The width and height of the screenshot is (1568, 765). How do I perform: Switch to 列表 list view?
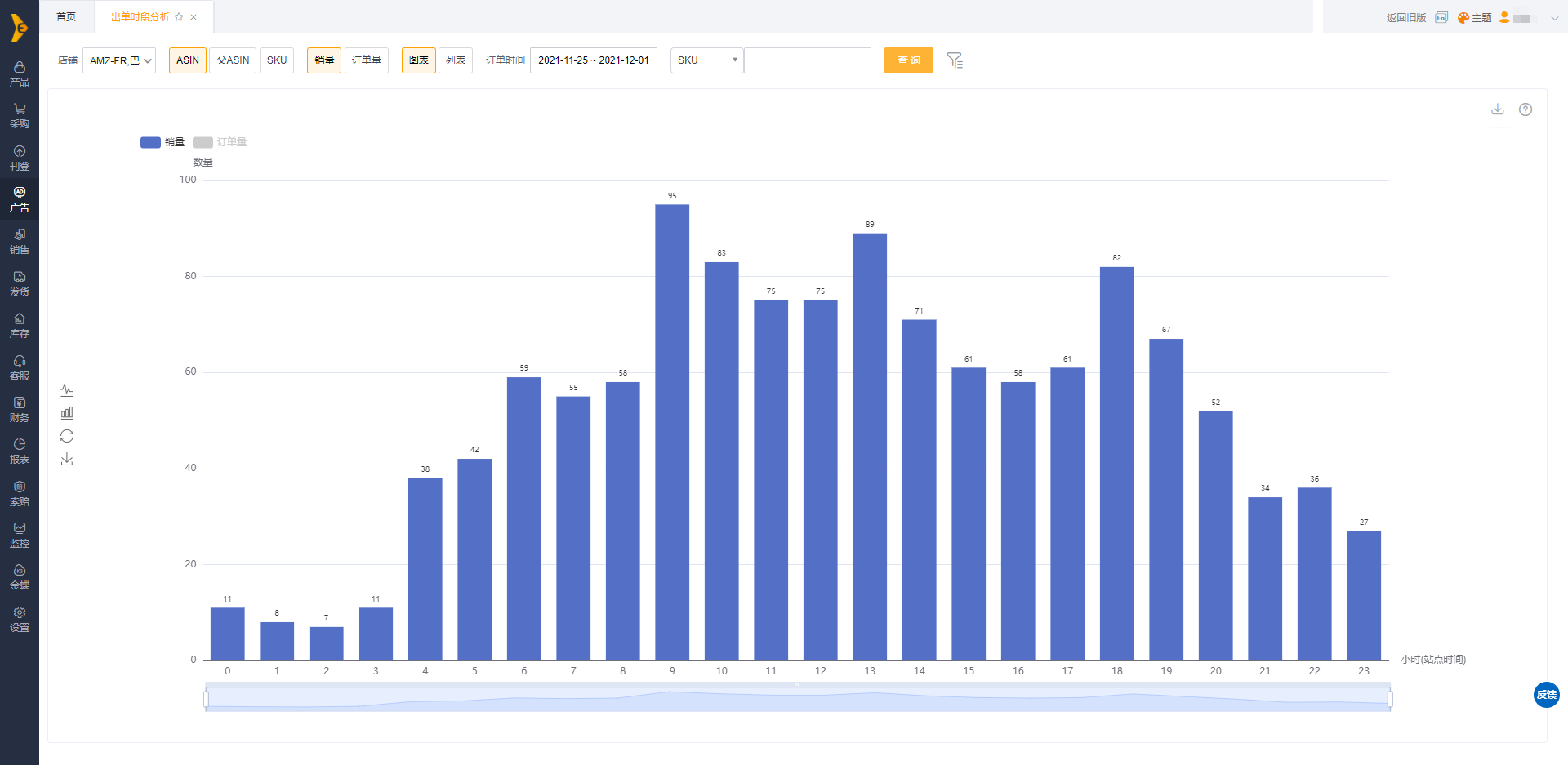(x=456, y=60)
